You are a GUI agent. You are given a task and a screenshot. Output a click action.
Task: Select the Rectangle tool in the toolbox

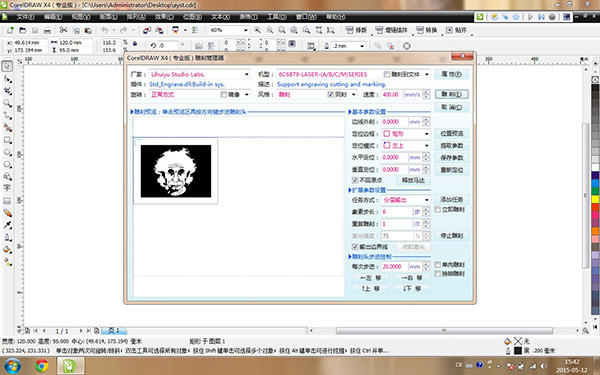(7, 140)
